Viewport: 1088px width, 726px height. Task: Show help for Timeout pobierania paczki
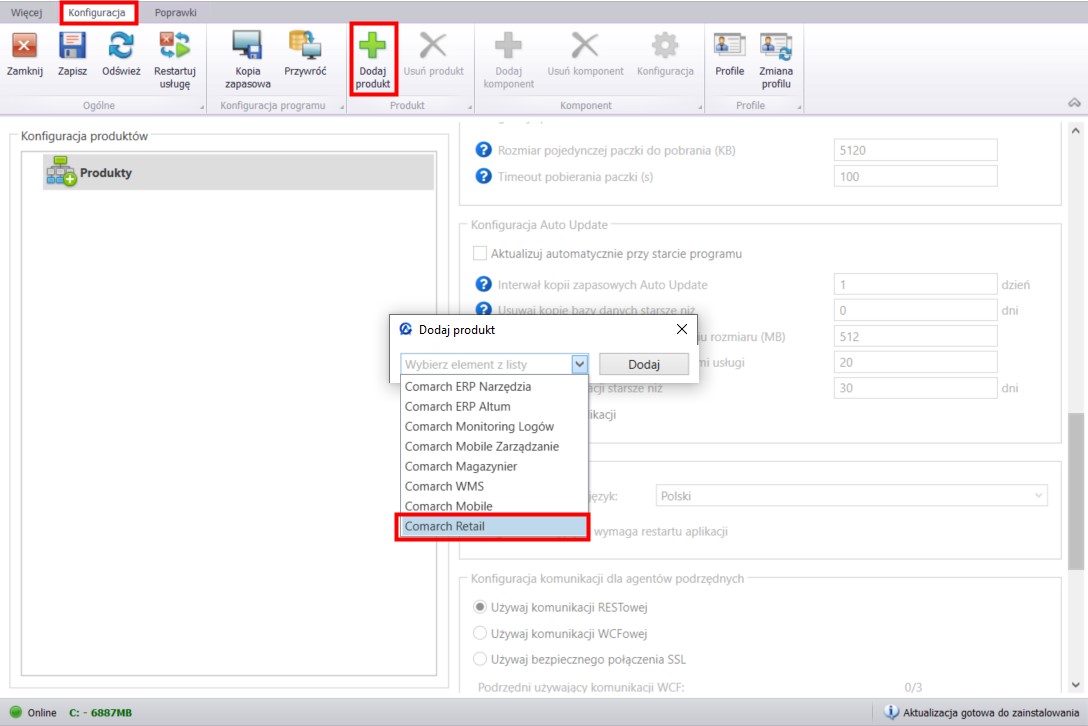tap(484, 176)
